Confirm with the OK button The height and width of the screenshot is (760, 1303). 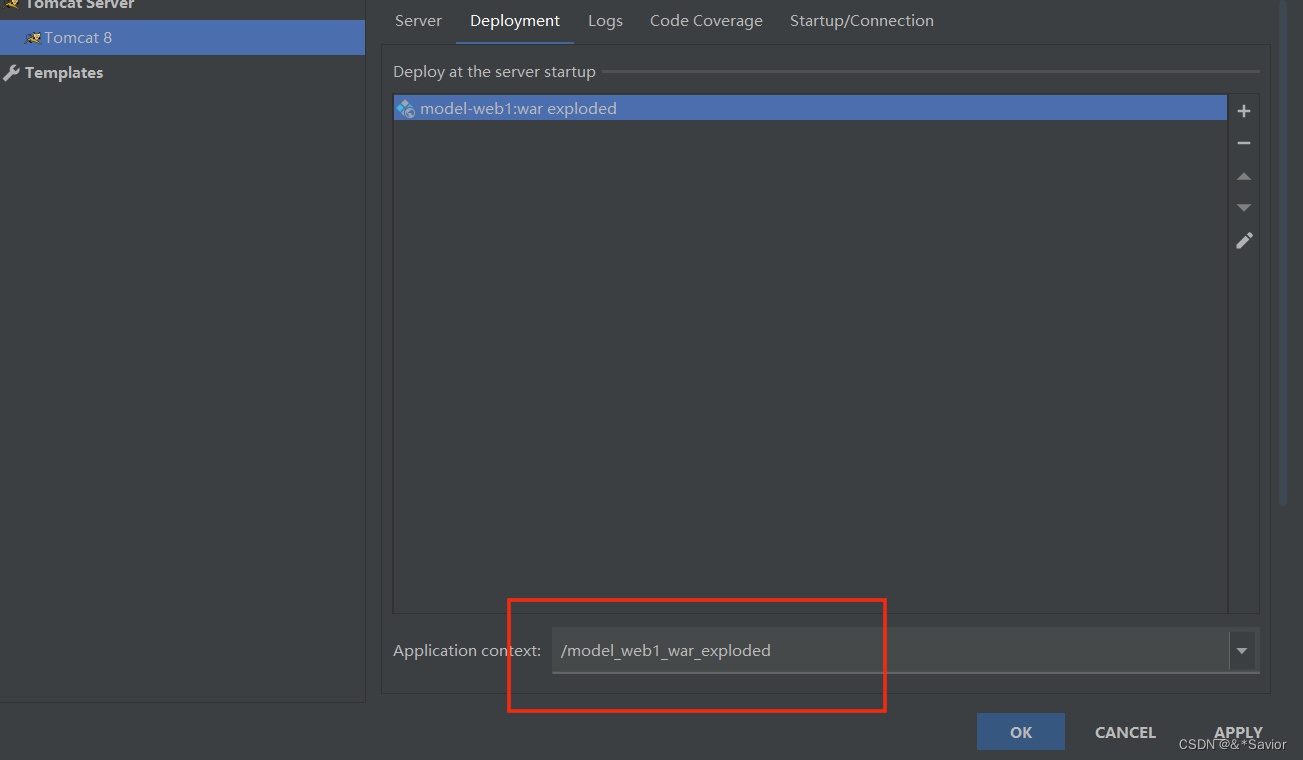click(1021, 732)
